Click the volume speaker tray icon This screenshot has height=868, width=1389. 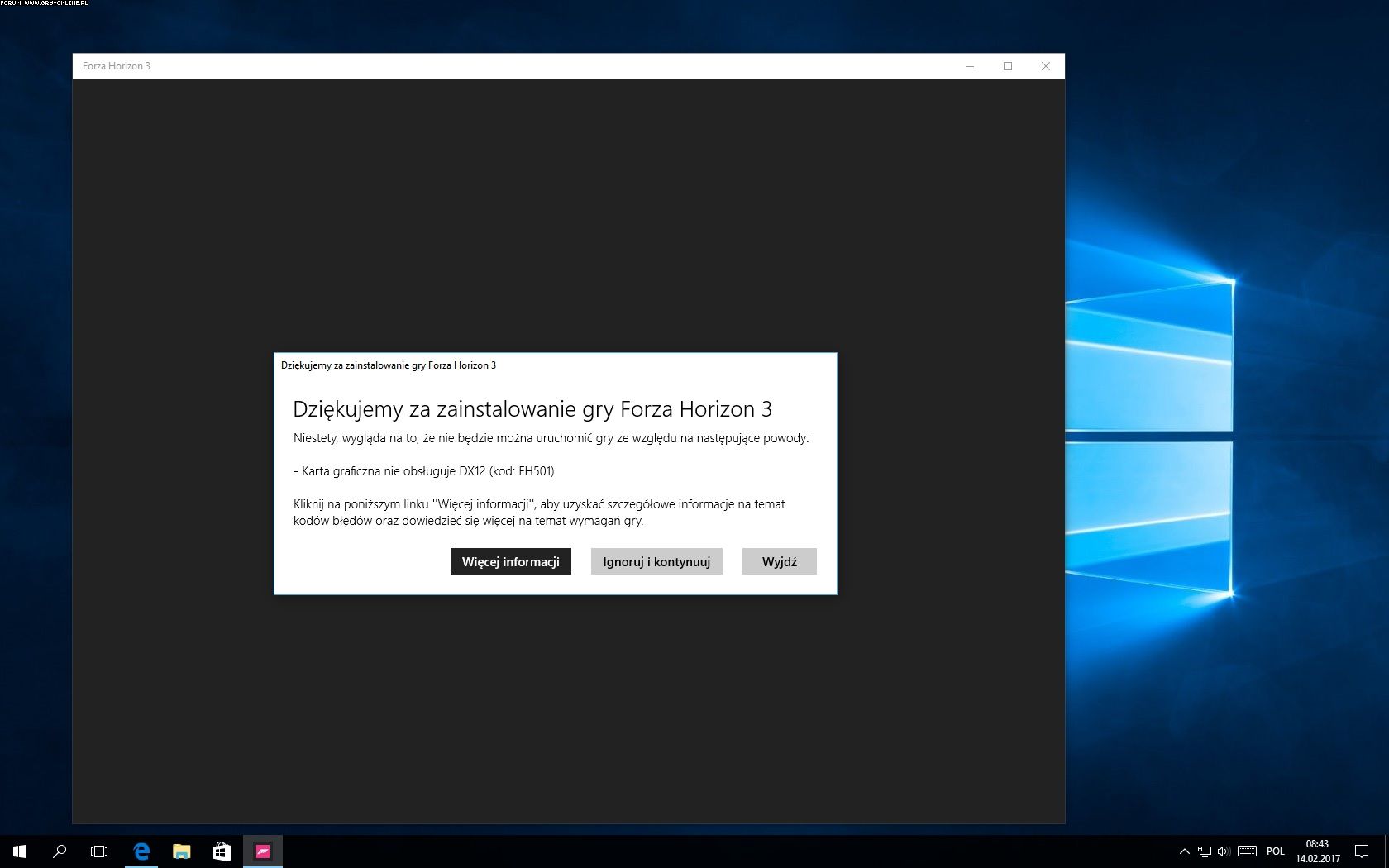[x=1224, y=851]
